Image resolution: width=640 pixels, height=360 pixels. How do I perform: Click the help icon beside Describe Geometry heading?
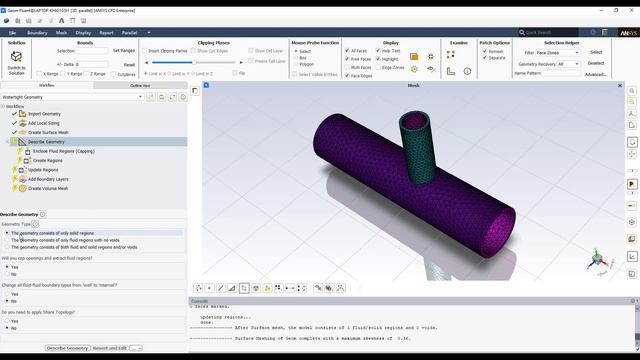coord(42,214)
